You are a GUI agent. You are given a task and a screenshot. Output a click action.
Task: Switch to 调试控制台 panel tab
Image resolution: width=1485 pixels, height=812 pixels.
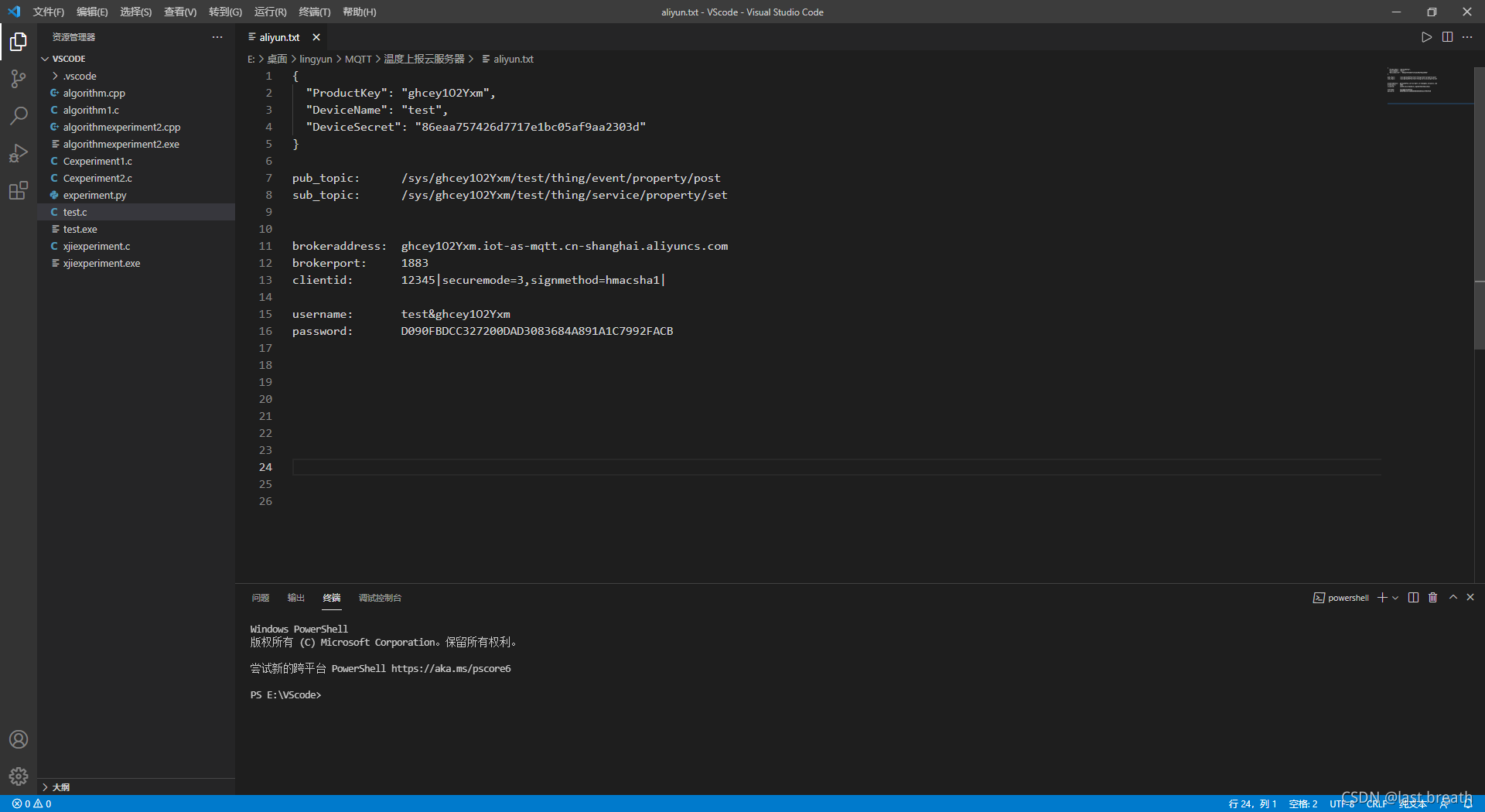[380, 598]
